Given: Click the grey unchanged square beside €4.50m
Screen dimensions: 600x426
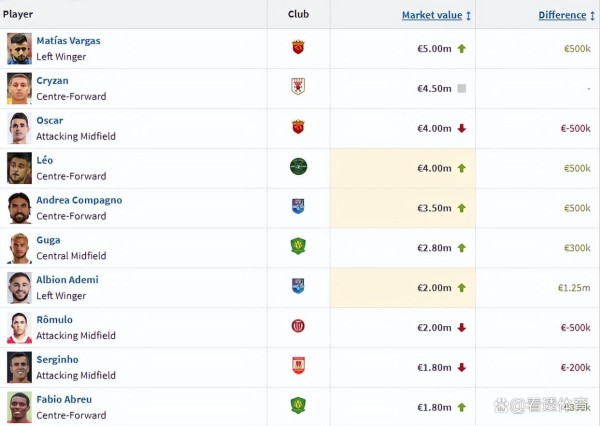Looking at the screenshot, I should click(462, 88).
